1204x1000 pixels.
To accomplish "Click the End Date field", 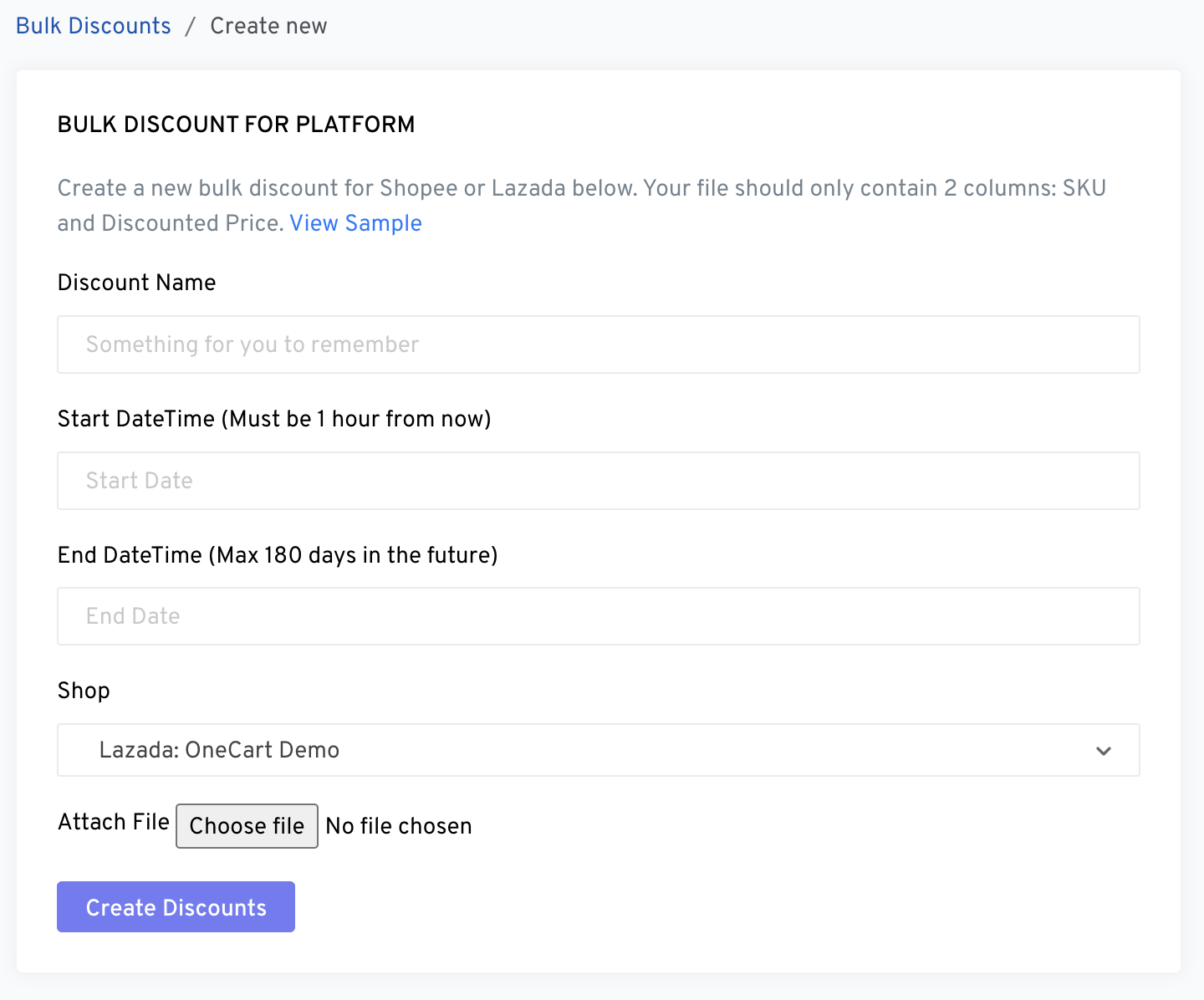I will pyautogui.click(x=598, y=616).
